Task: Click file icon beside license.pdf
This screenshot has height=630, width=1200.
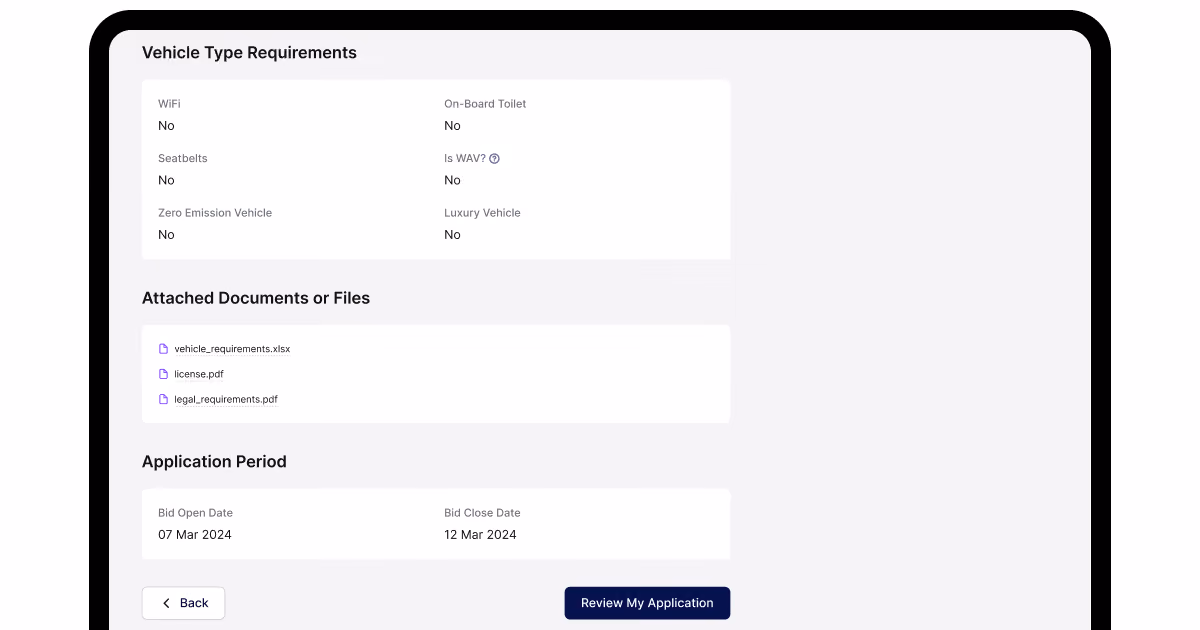Action: coord(164,374)
